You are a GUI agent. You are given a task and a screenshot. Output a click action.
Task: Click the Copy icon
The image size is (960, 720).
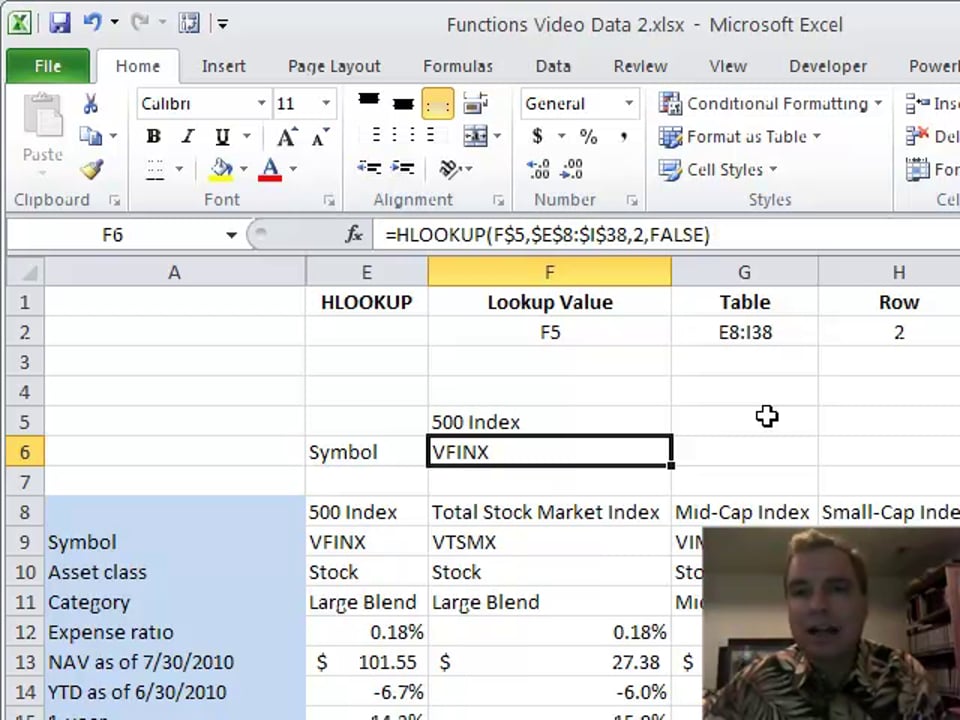[91, 136]
